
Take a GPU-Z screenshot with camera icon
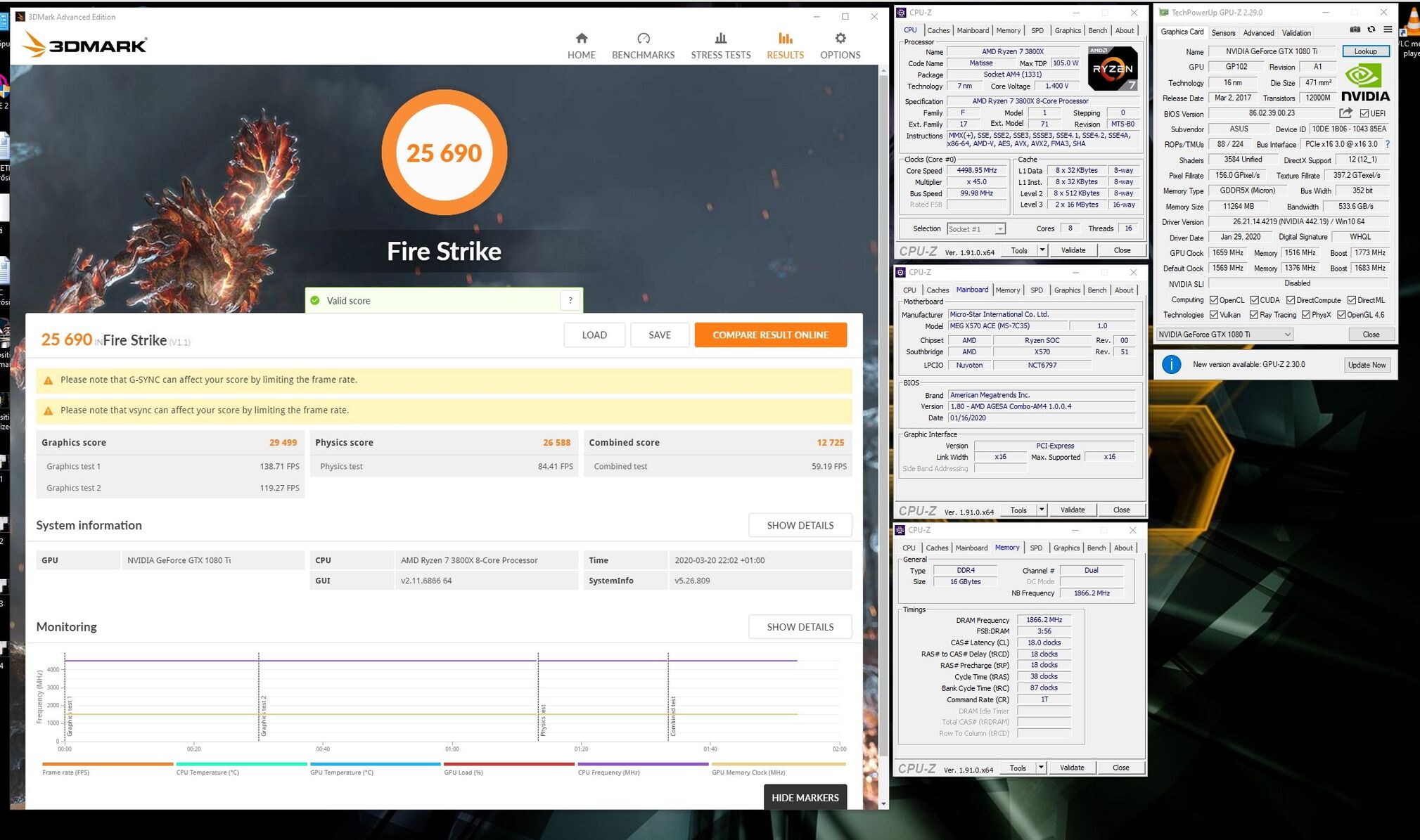(1355, 30)
